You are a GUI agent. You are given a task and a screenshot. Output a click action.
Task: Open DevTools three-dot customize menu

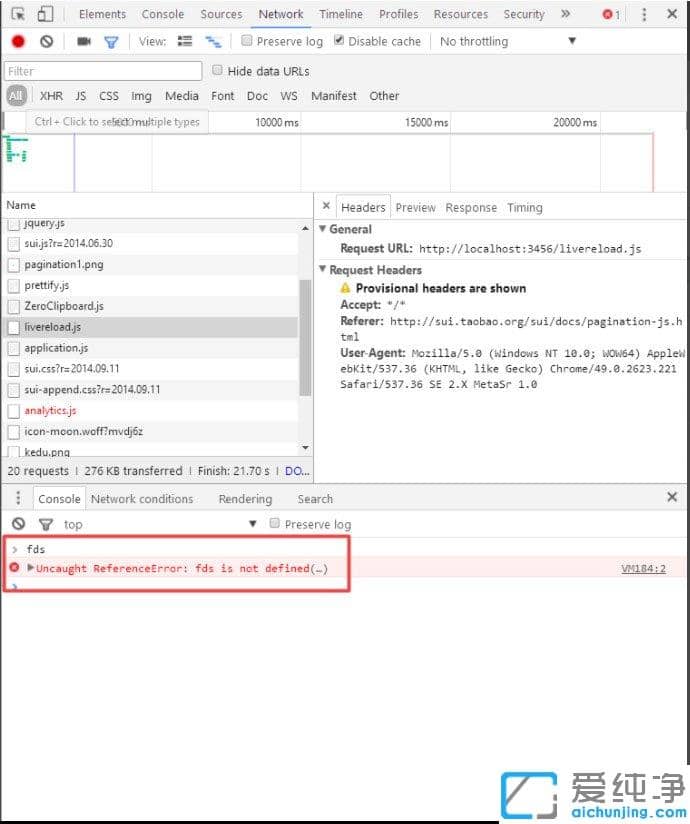644,14
